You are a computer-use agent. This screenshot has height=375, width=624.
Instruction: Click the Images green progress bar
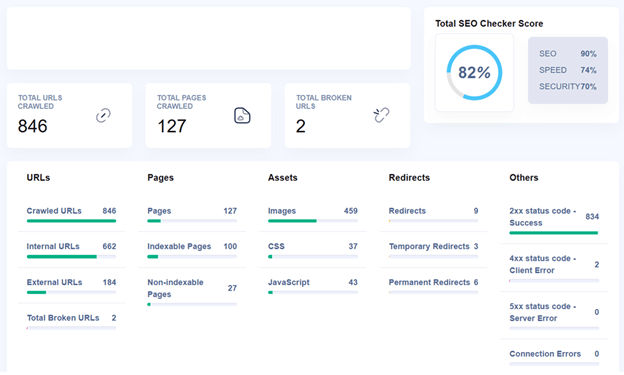click(x=292, y=221)
